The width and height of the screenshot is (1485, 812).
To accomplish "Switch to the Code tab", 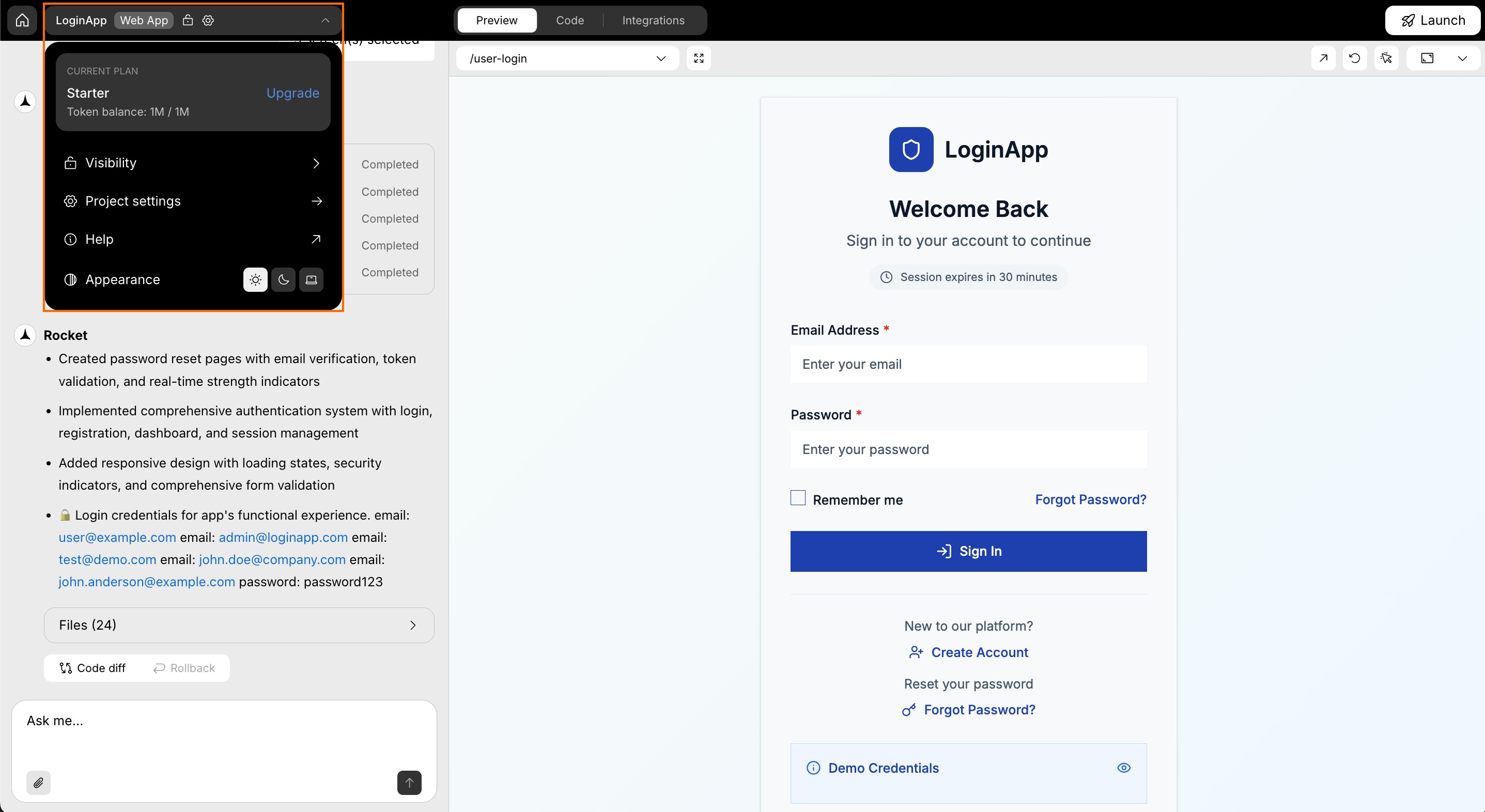I will point(569,20).
